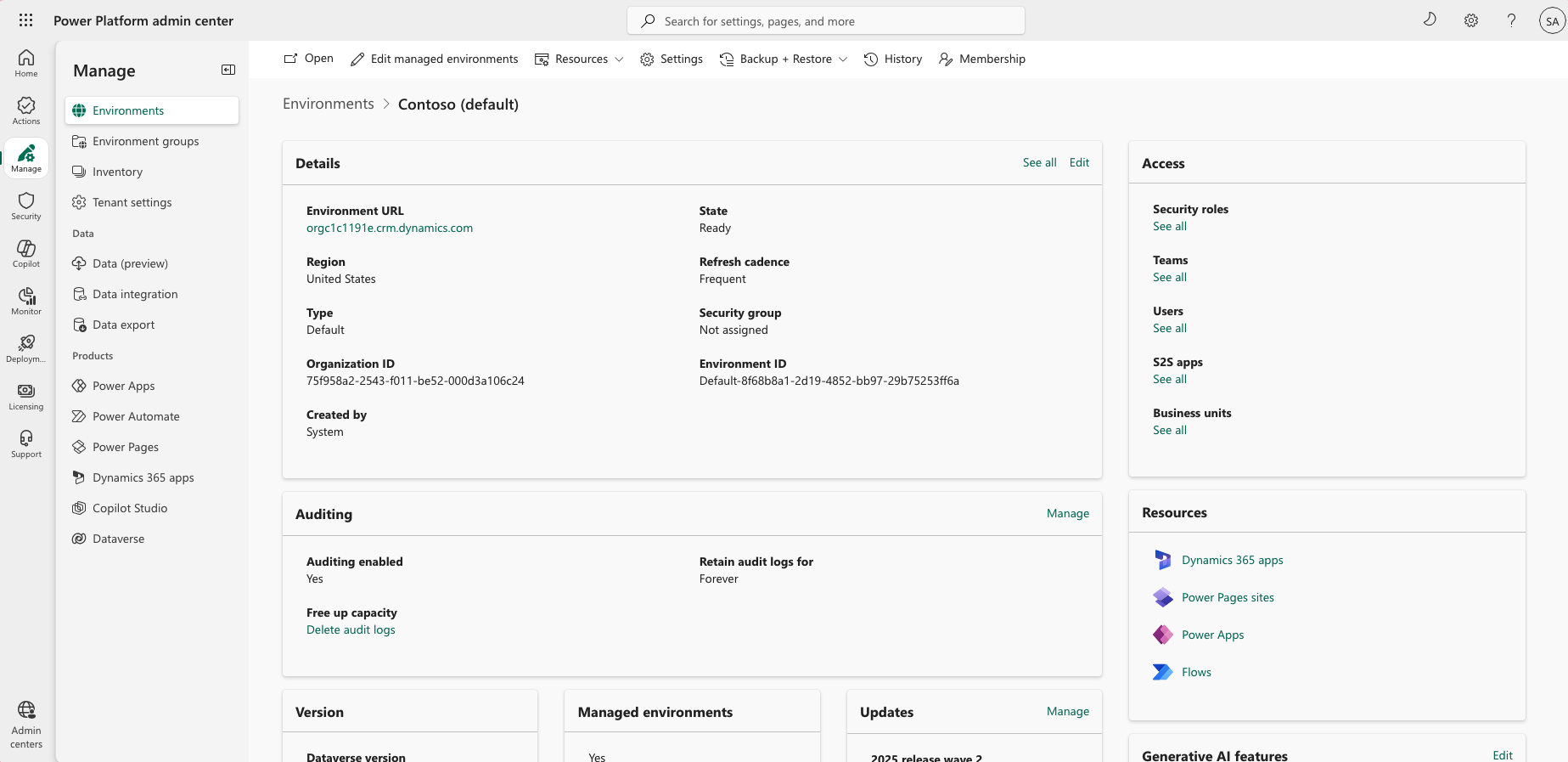See all Security roles
1568x762 pixels.
pyautogui.click(x=1170, y=226)
